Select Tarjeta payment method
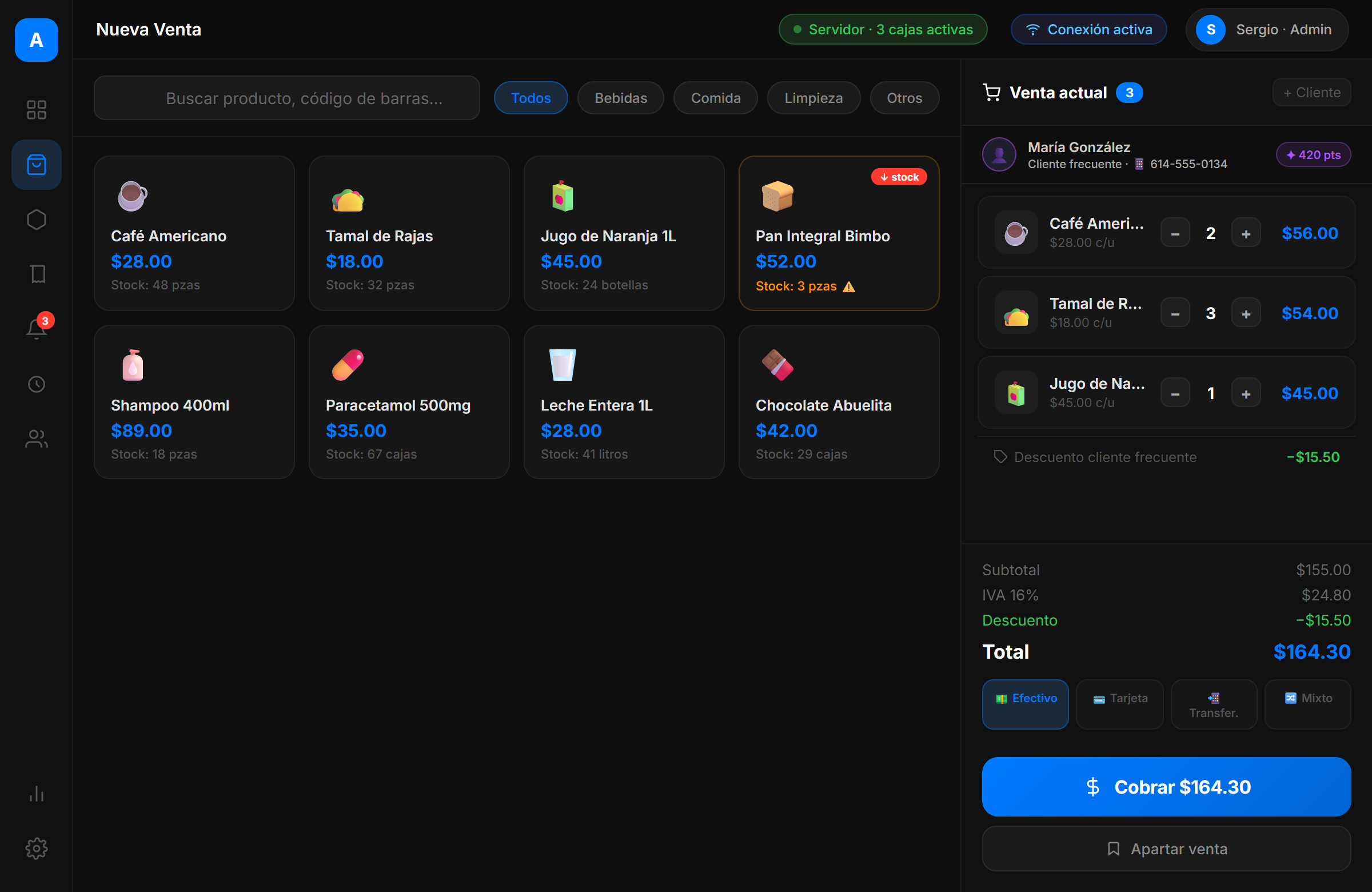 (1119, 704)
